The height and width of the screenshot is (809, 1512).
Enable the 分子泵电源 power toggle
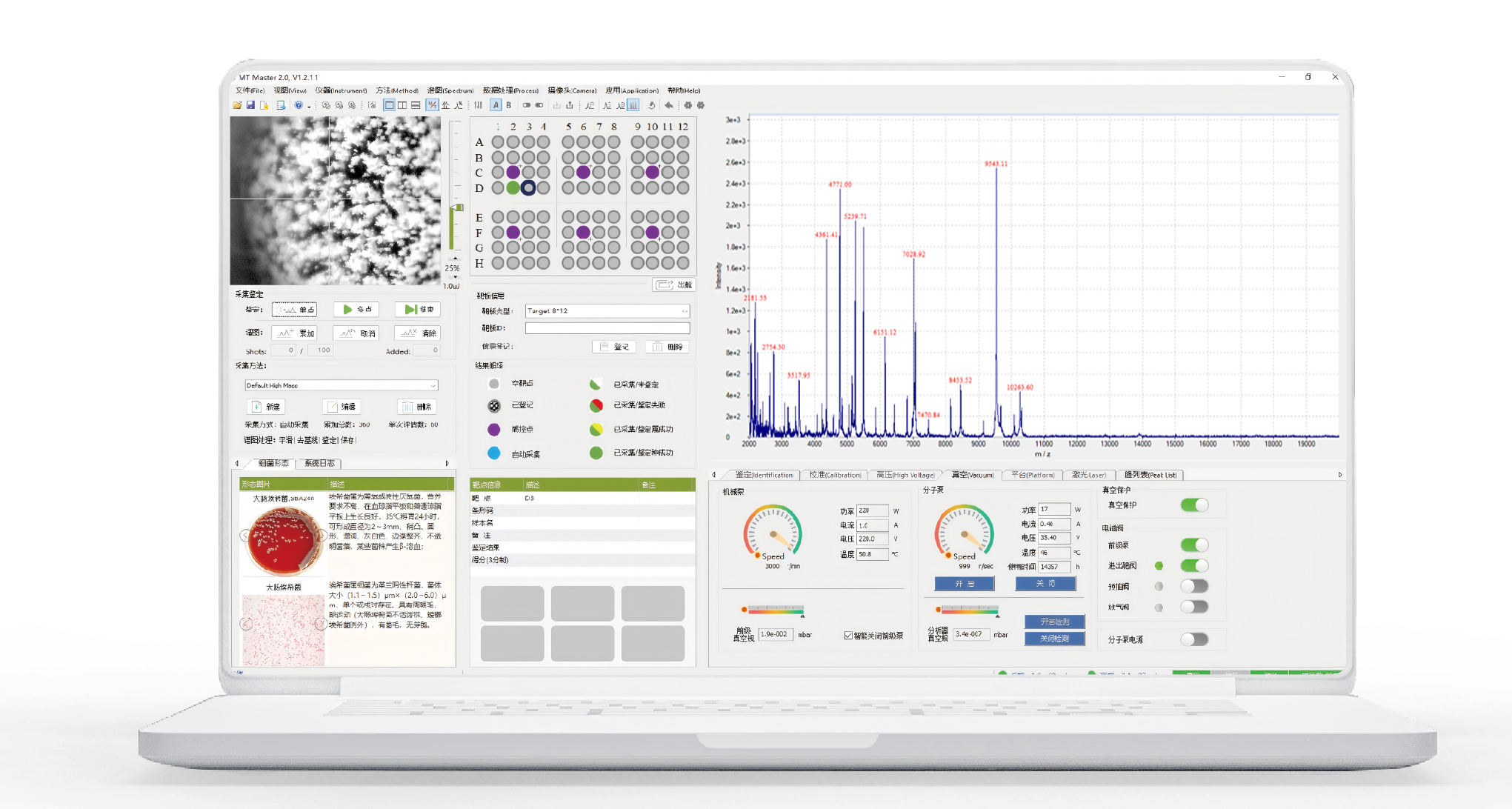(1193, 639)
